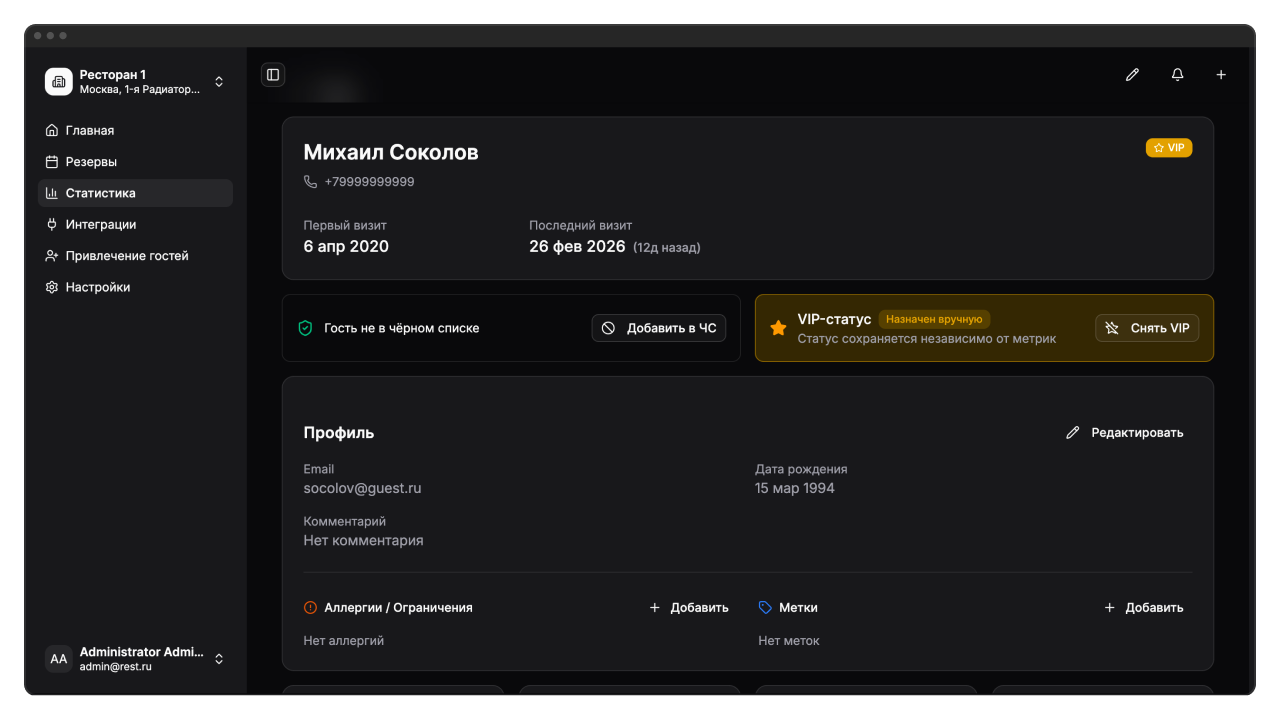This screenshot has height=720, width=1280.
Task: Click the blue tag icon near Метки
Action: (765, 607)
